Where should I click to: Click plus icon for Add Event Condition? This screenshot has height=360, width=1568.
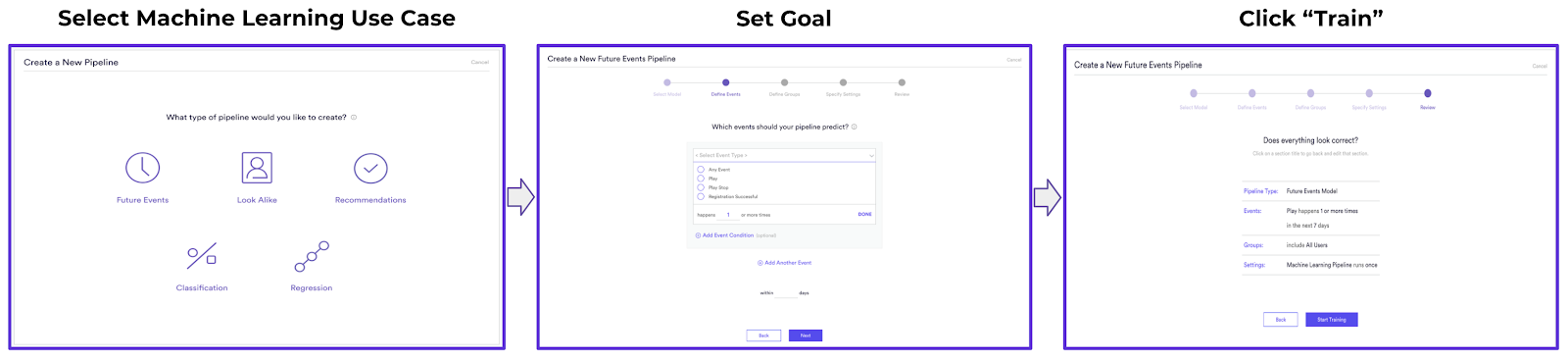pos(698,235)
